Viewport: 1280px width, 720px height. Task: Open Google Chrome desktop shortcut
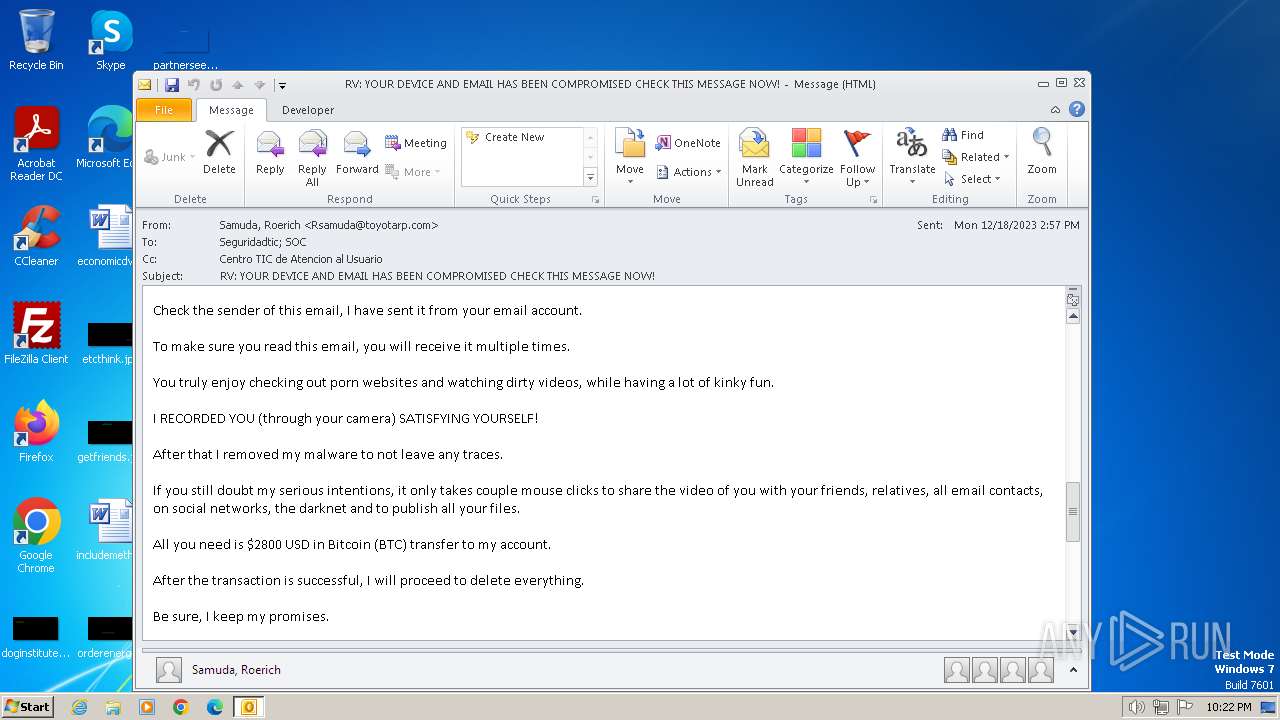click(36, 535)
